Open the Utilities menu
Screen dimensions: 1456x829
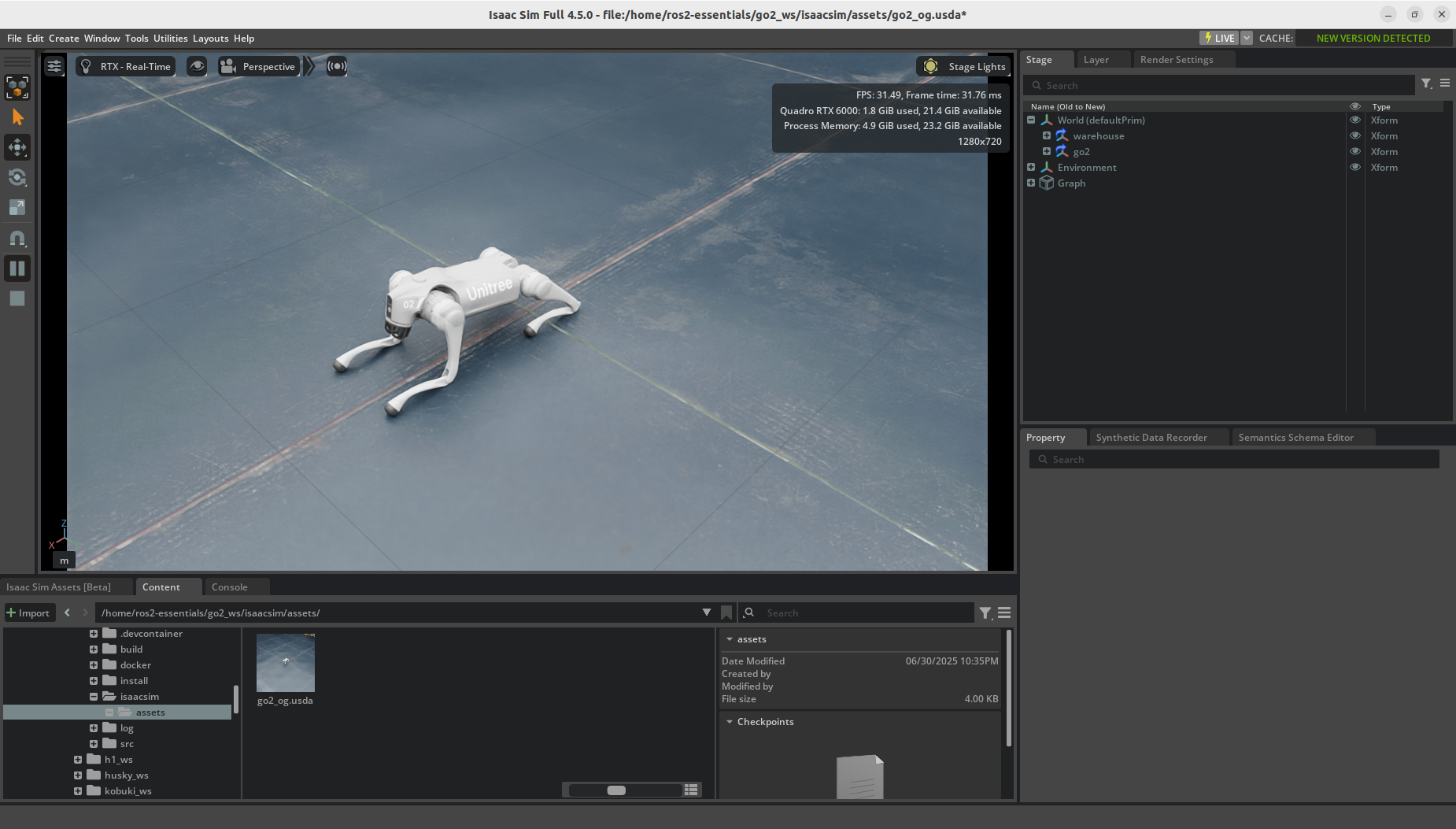click(171, 38)
